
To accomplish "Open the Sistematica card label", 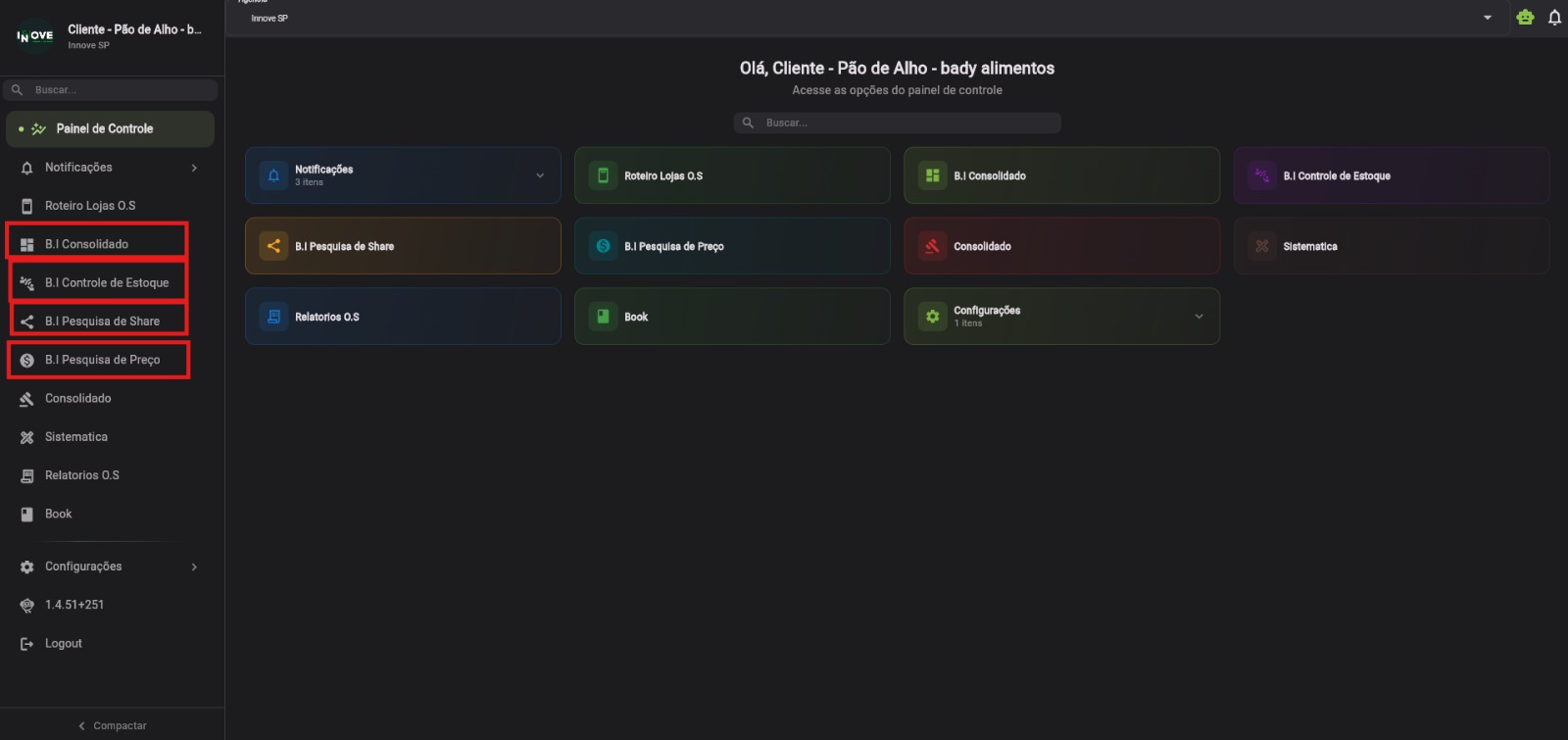I will click(x=1310, y=247).
